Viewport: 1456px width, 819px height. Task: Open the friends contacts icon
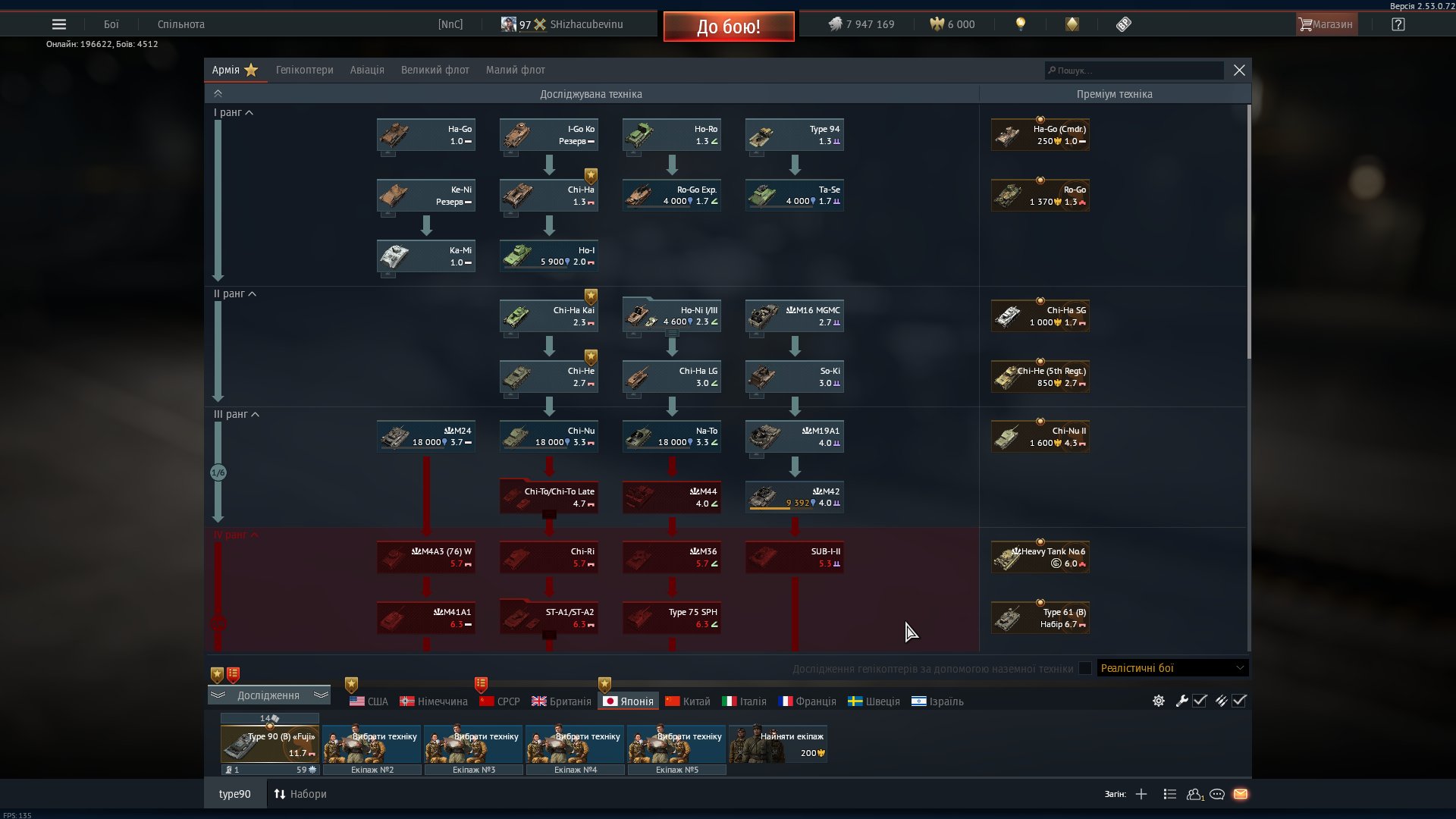coord(1194,794)
